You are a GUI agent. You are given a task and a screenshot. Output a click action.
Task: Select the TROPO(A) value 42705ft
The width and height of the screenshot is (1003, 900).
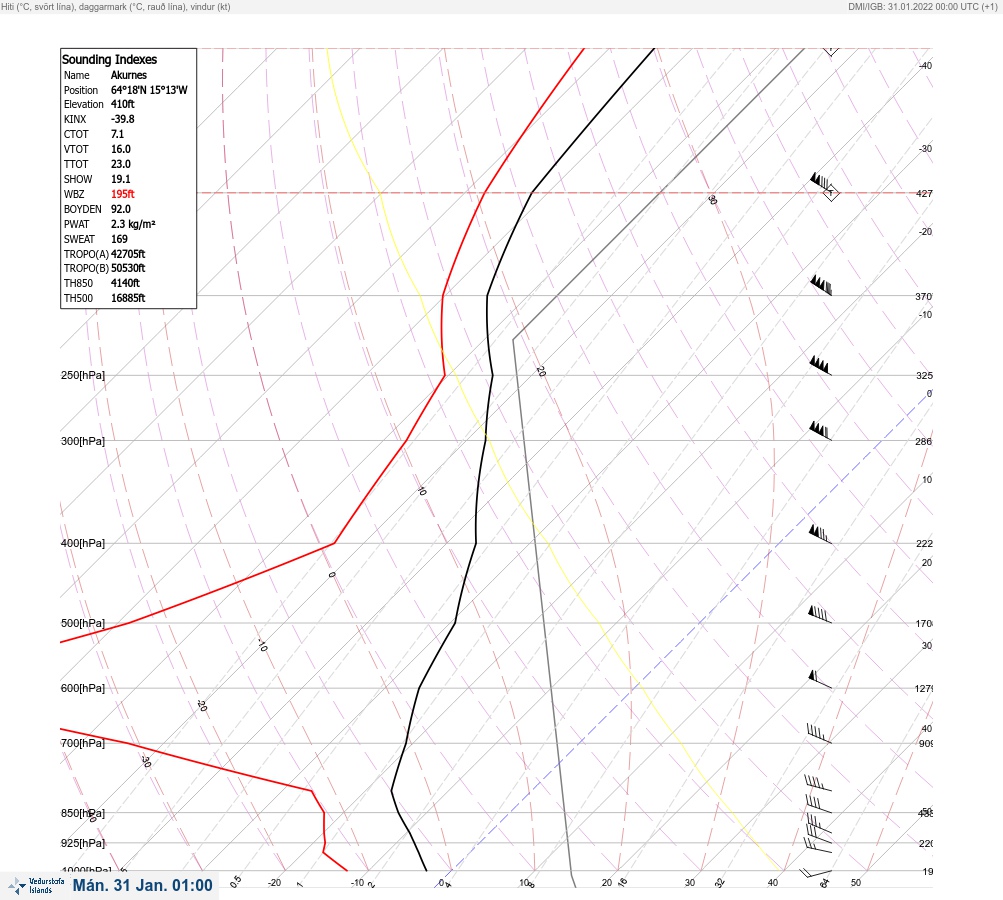coord(128,254)
